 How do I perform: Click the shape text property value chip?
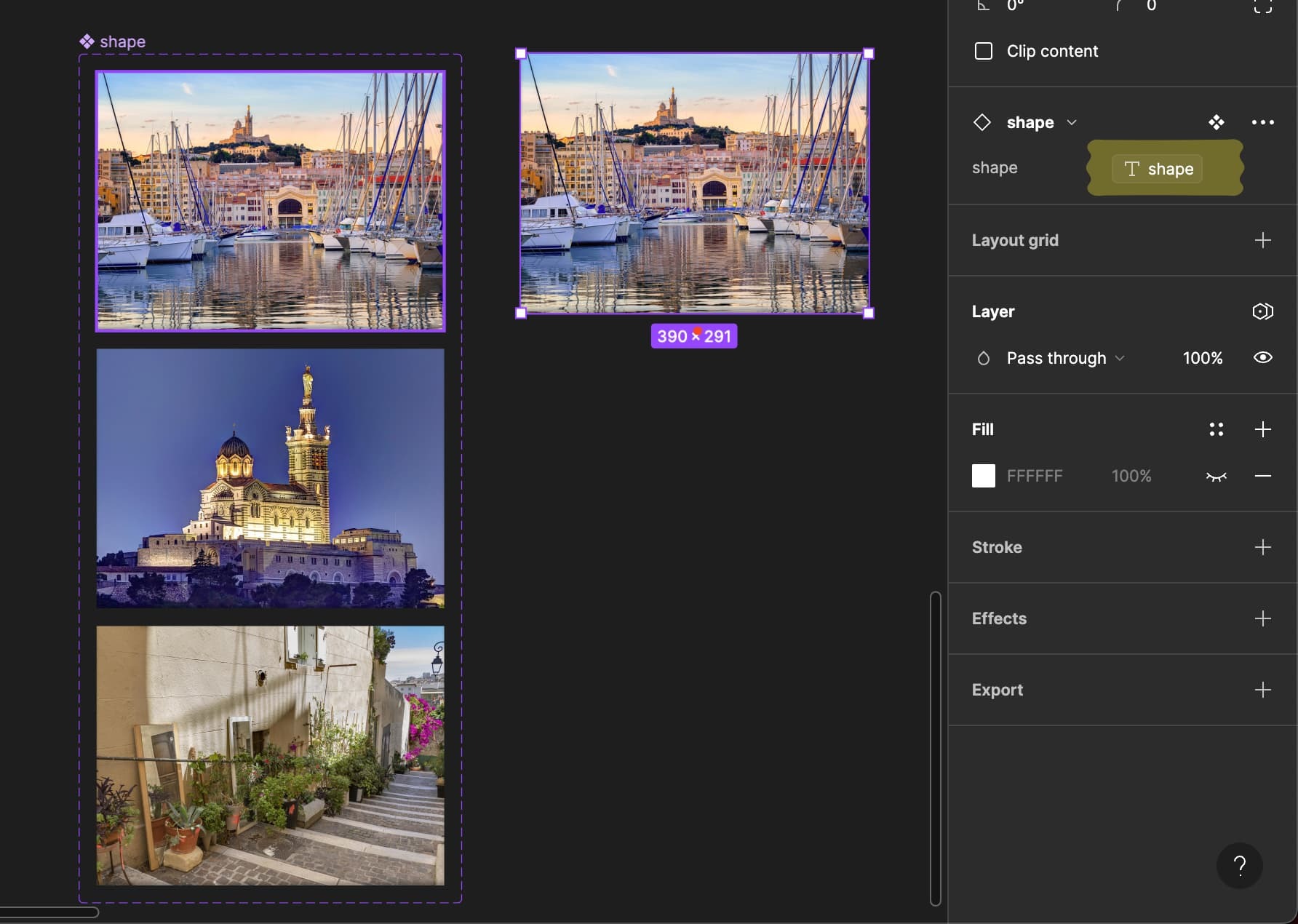[1157, 169]
